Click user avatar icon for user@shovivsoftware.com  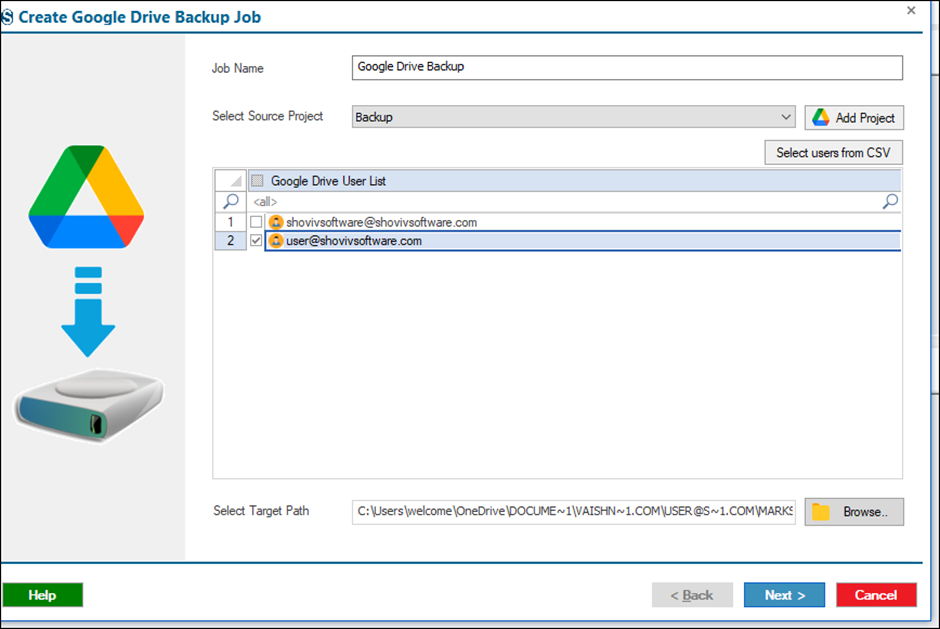pos(276,241)
